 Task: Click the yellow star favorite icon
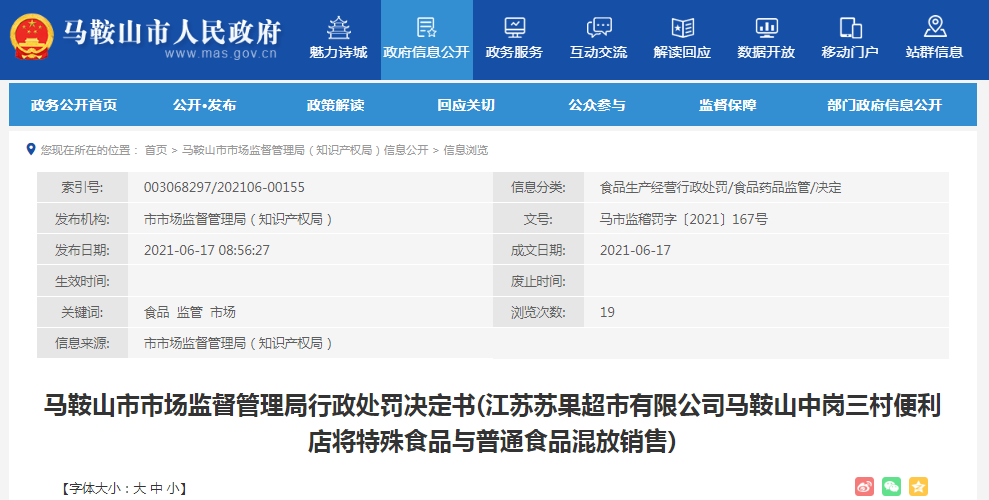[918, 487]
